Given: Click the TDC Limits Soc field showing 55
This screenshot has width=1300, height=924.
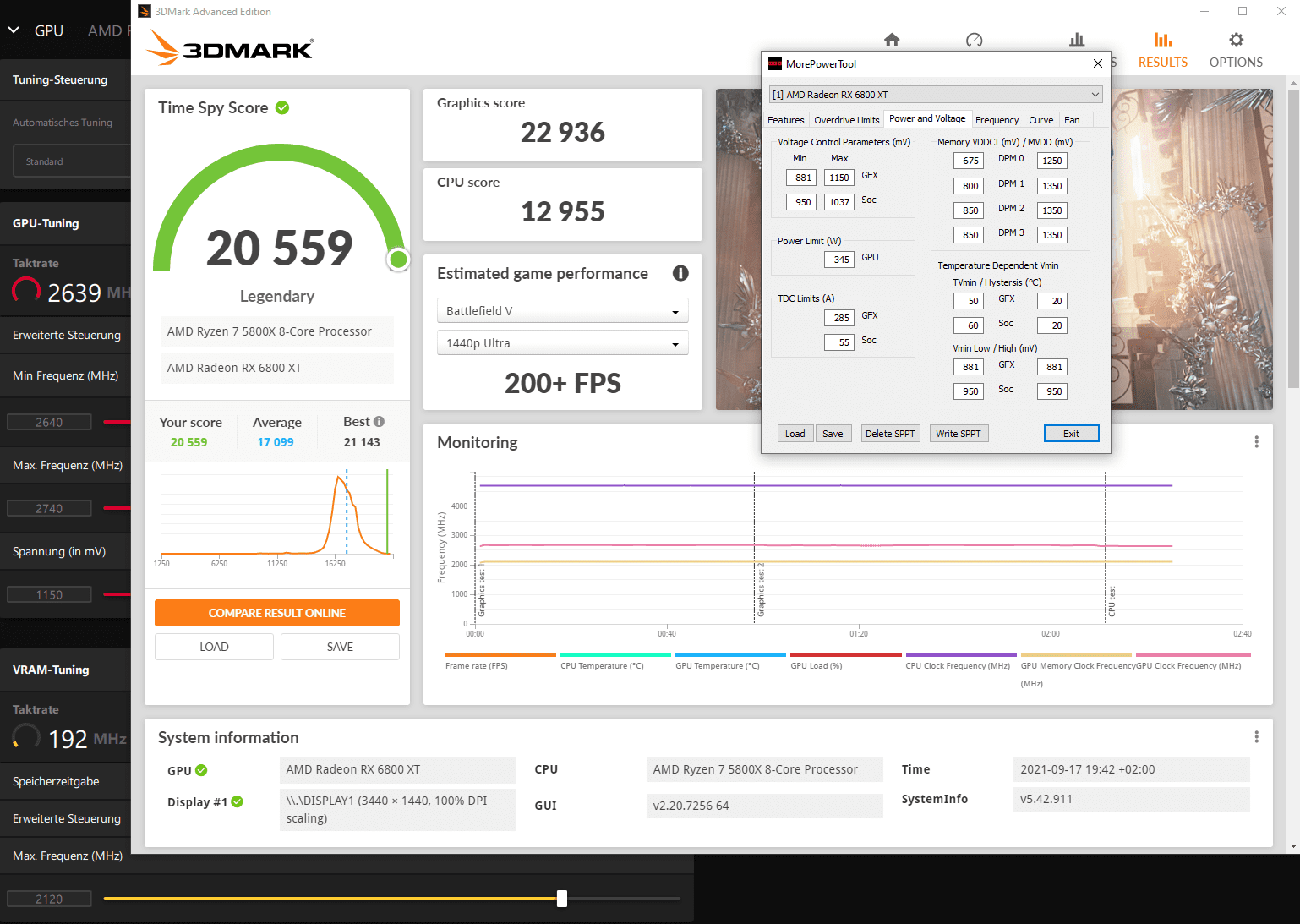Looking at the screenshot, I should click(838, 342).
